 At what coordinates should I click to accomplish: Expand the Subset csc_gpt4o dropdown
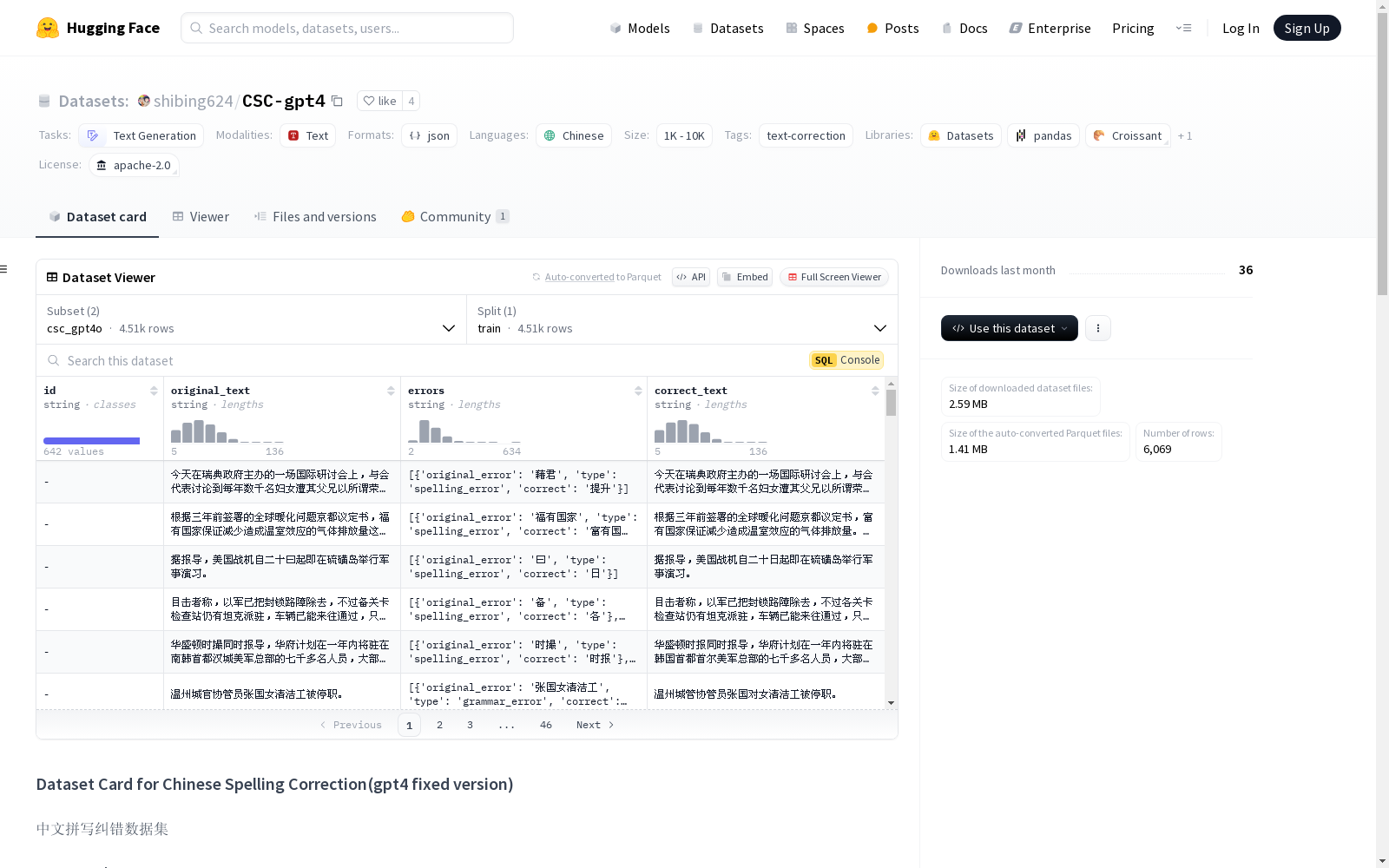[251, 319]
